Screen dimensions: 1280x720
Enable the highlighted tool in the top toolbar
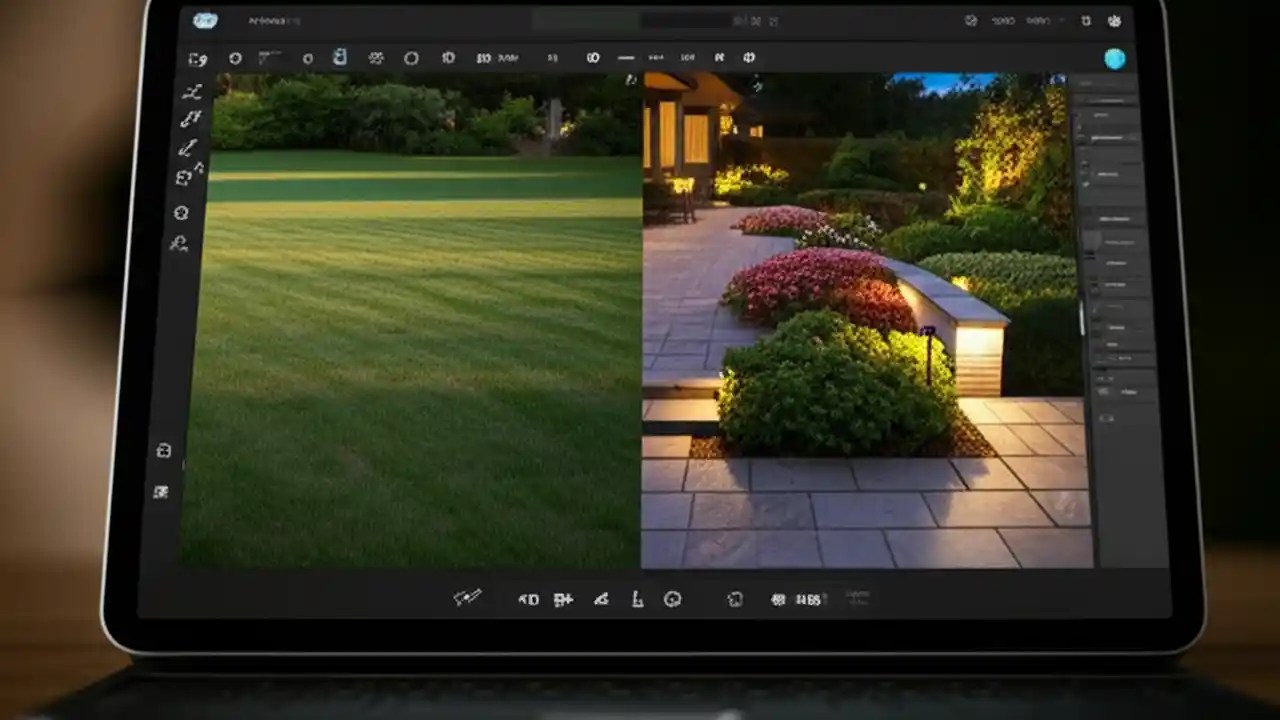(339, 58)
